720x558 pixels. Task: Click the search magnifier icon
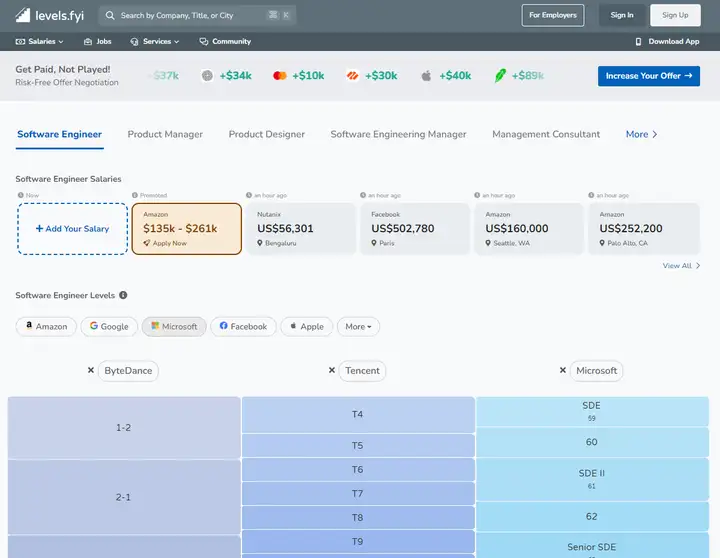[110, 16]
